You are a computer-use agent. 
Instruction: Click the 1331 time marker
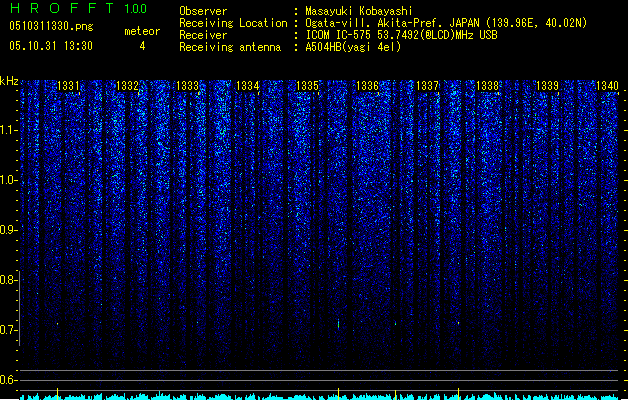point(68,86)
